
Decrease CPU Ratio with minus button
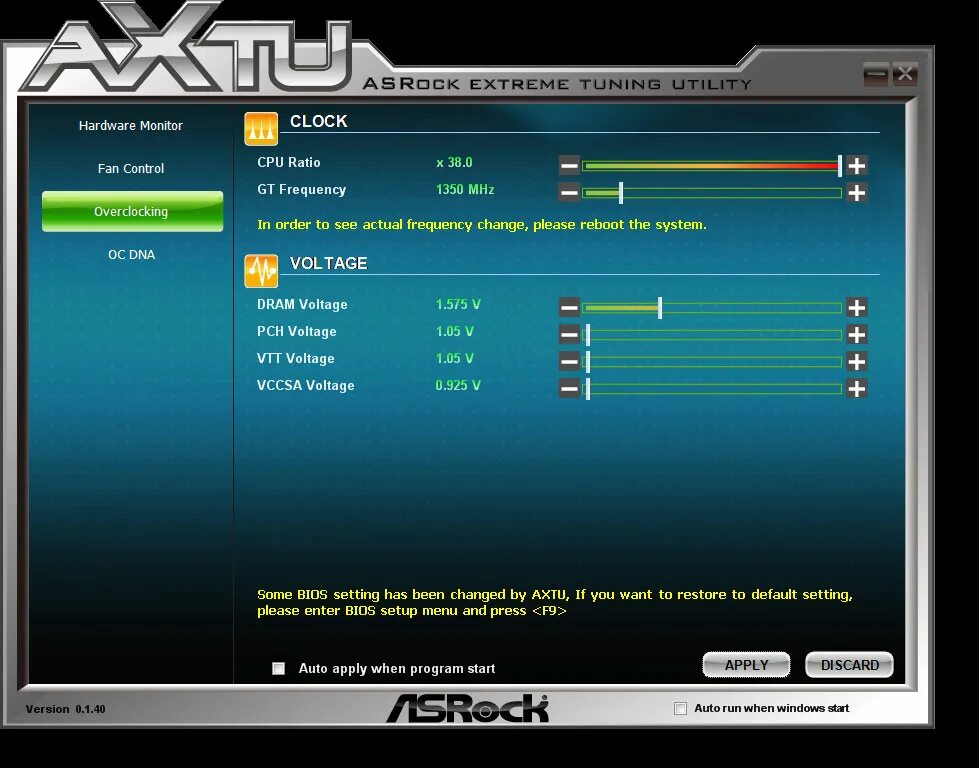click(569, 165)
